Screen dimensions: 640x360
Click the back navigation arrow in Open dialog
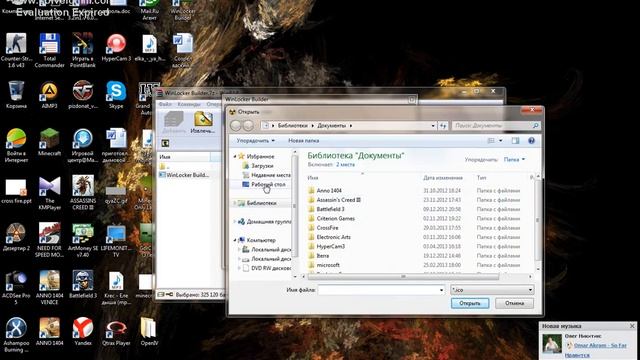[236, 126]
